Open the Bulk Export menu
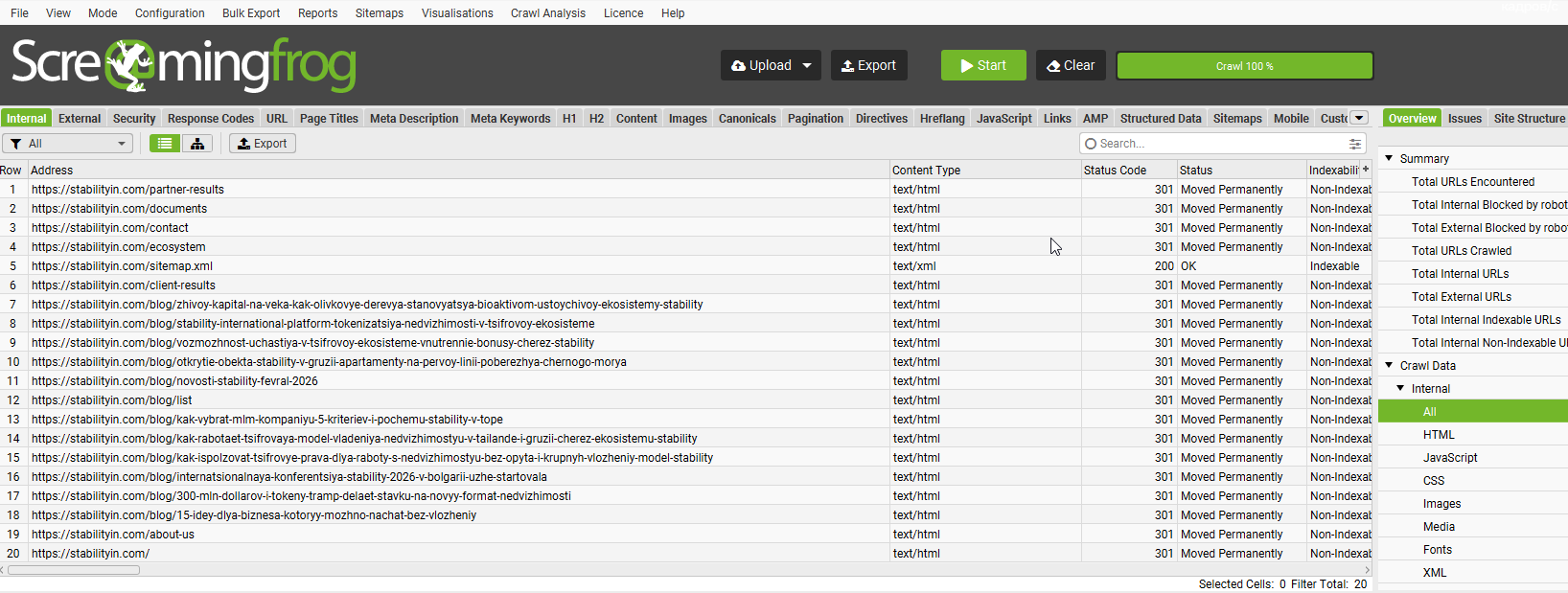This screenshot has height=593, width=1568. [251, 13]
